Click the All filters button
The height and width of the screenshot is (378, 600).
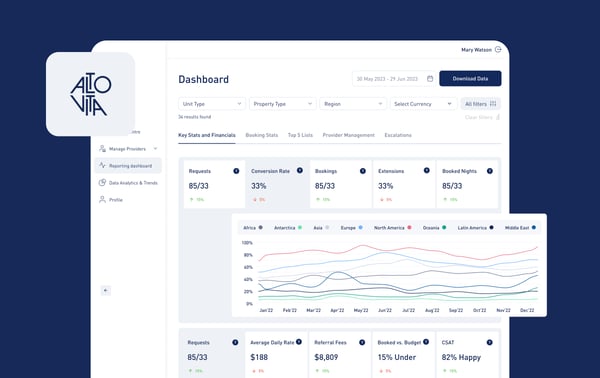point(481,104)
